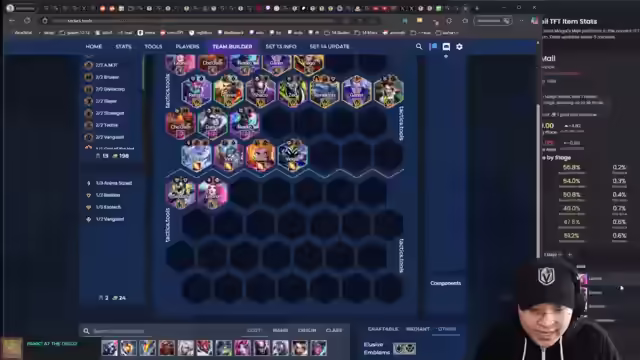Viewport: 640px width, 360px height.
Task: Open the SET 14 UPDATE link
Action: click(329, 47)
